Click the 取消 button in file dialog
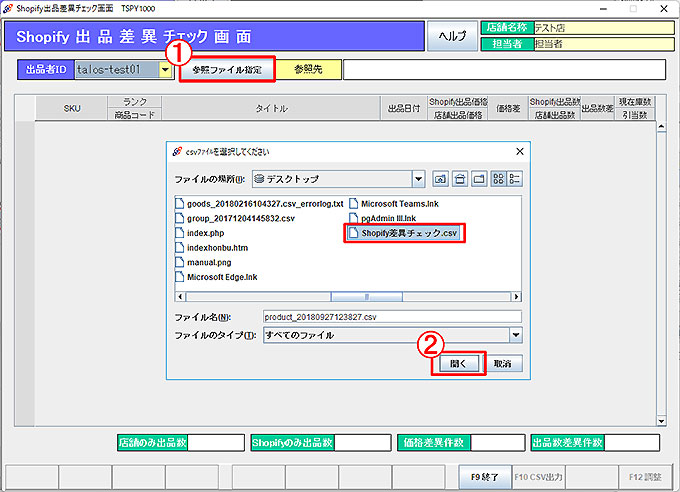The width and height of the screenshot is (680, 492). 503,364
